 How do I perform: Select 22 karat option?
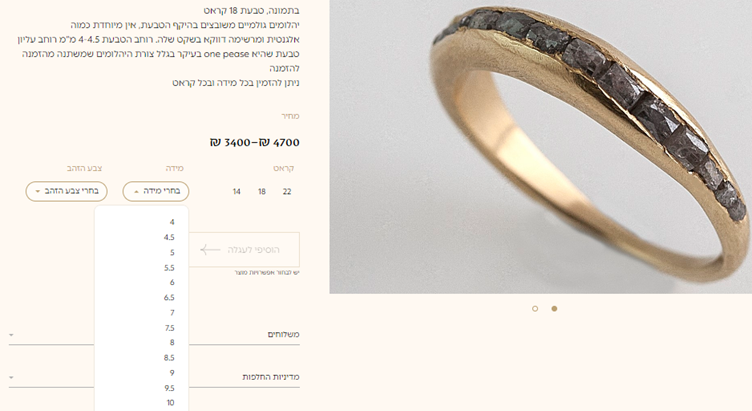(x=287, y=192)
